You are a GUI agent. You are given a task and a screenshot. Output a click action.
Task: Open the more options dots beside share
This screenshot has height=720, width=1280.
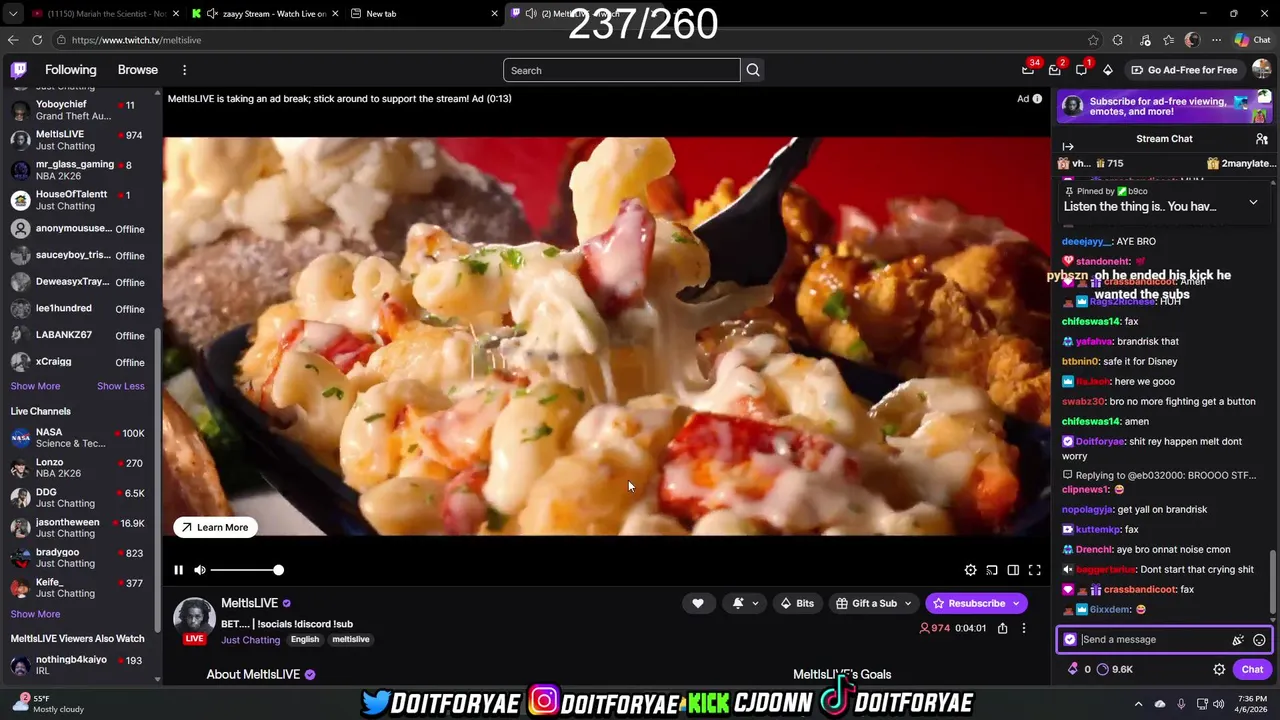click(1023, 628)
